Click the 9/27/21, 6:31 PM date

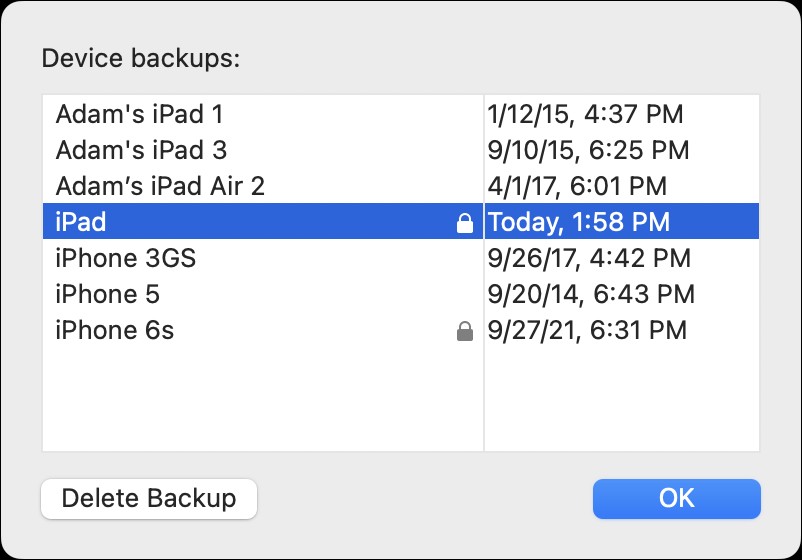click(x=587, y=330)
